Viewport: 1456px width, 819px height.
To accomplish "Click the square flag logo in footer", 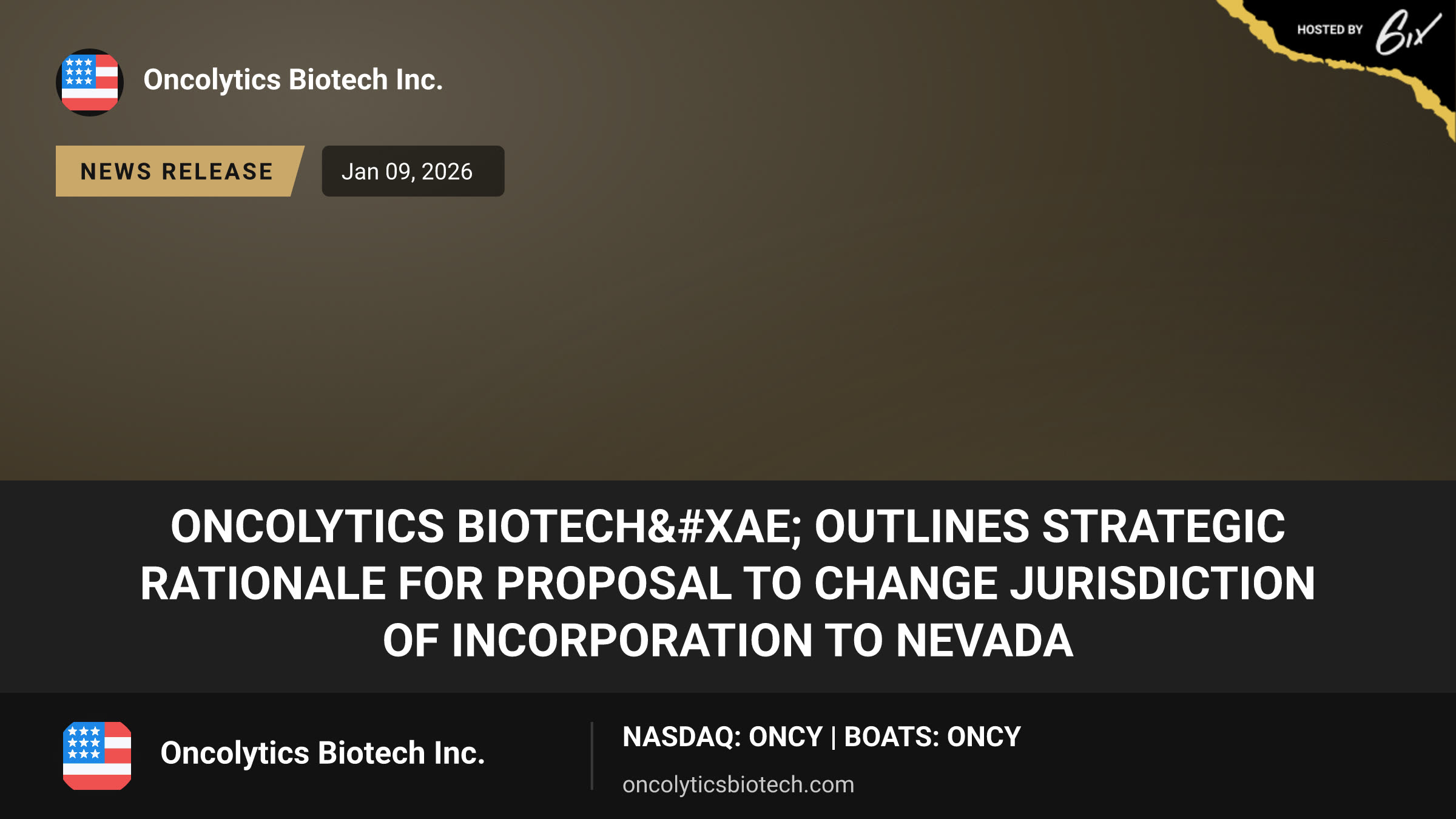I will 97,756.
